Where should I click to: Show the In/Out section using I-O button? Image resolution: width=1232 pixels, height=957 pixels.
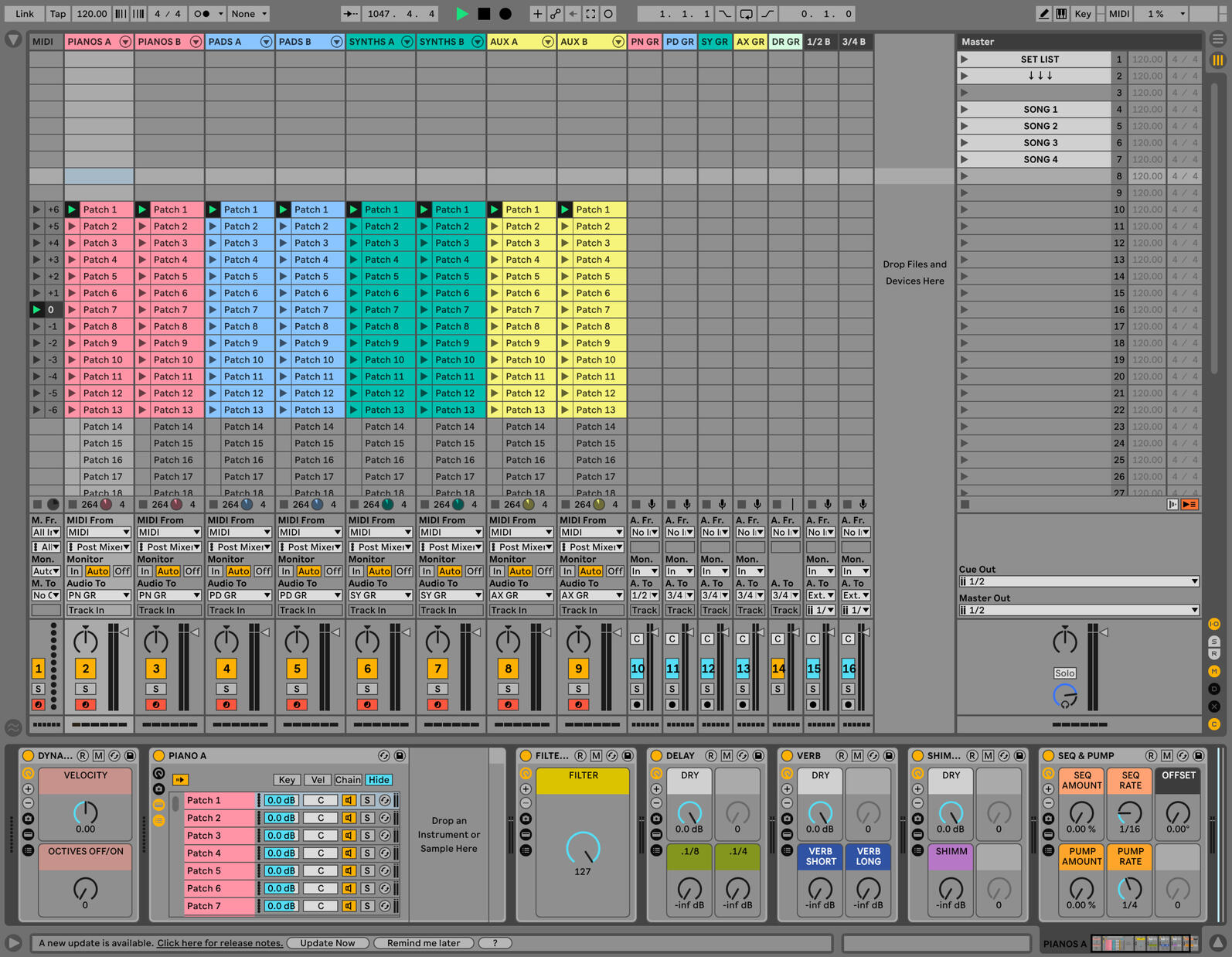coord(1214,624)
